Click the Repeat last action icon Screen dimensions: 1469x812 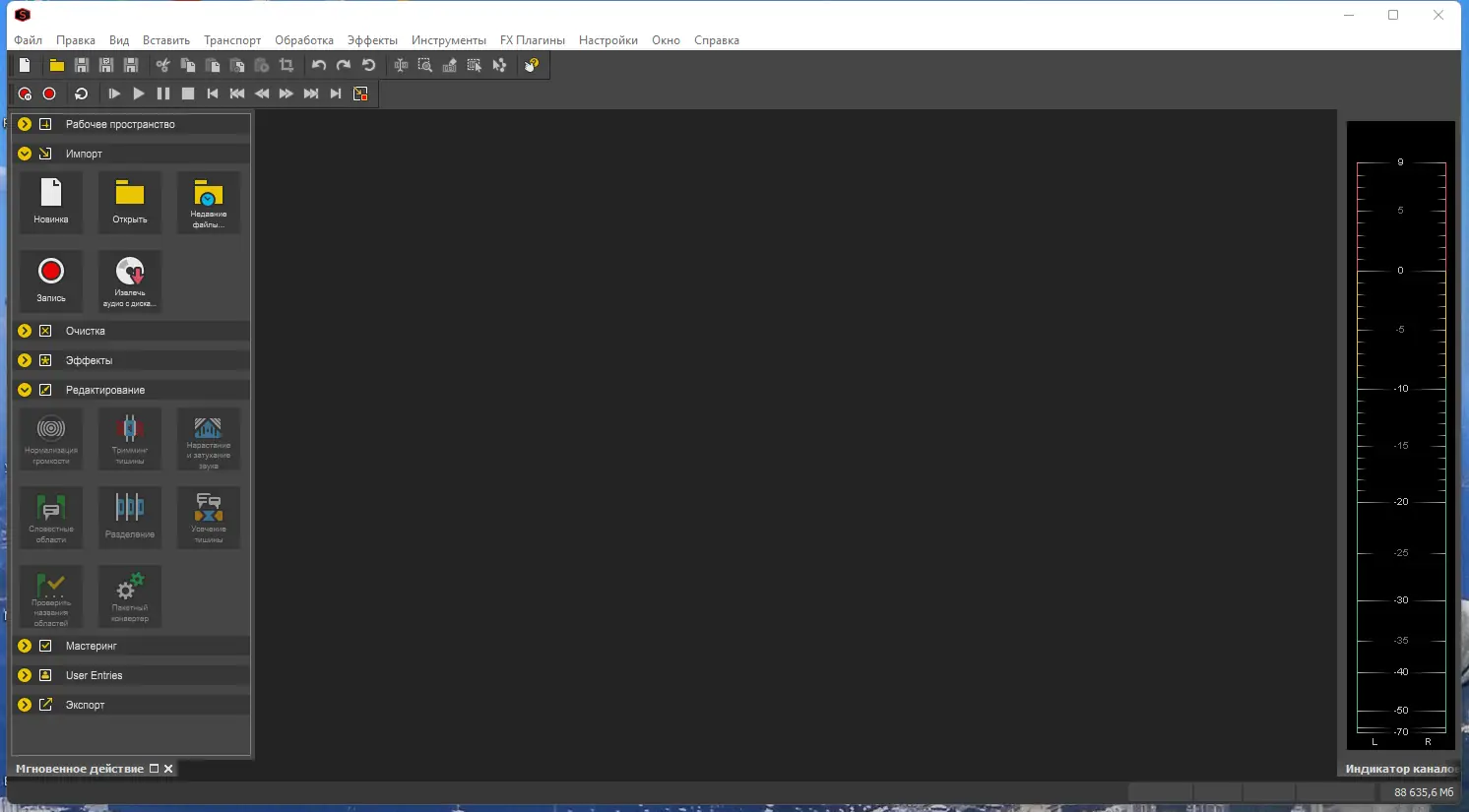coord(368,65)
